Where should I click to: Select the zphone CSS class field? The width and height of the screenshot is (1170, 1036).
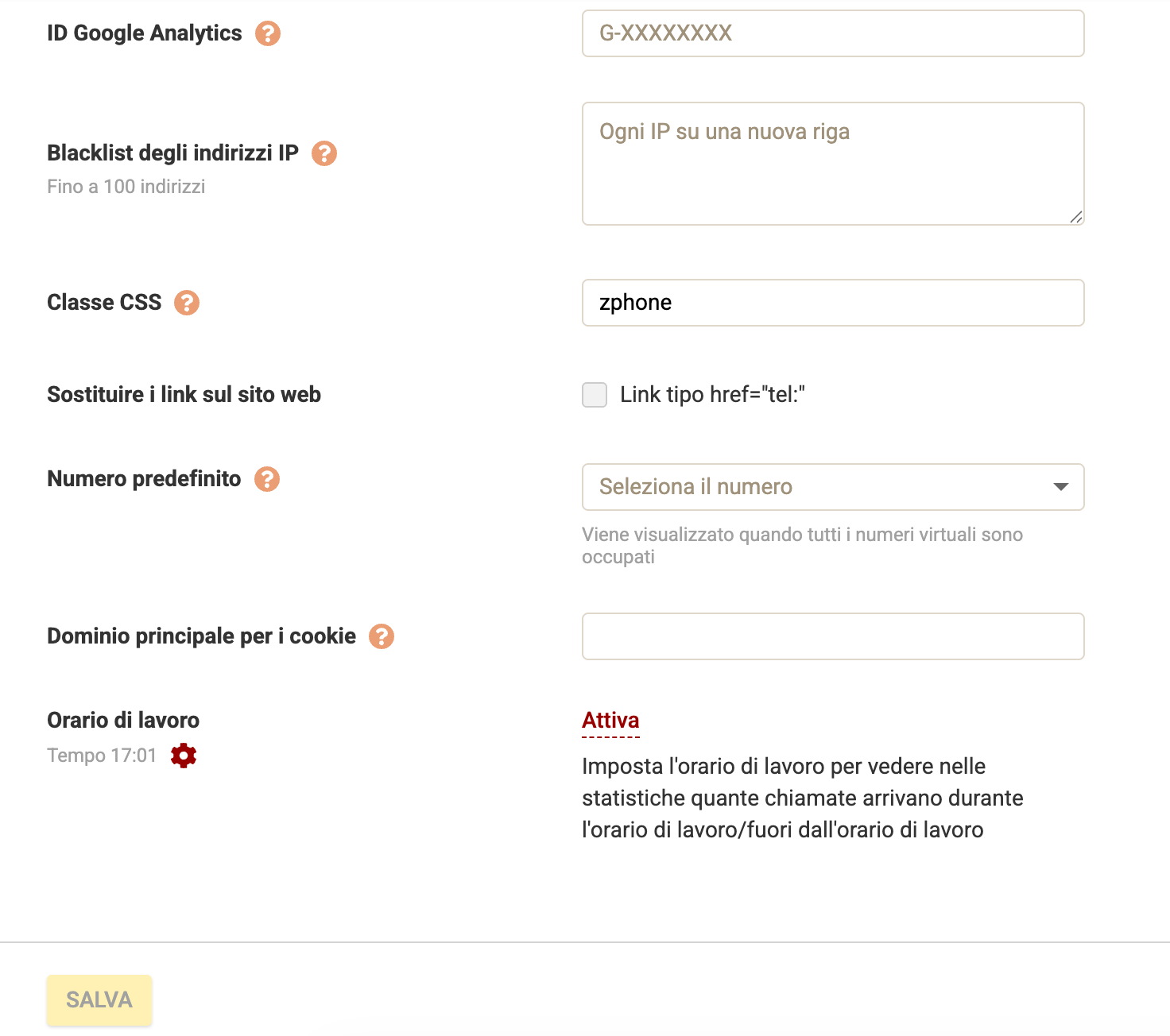832,303
